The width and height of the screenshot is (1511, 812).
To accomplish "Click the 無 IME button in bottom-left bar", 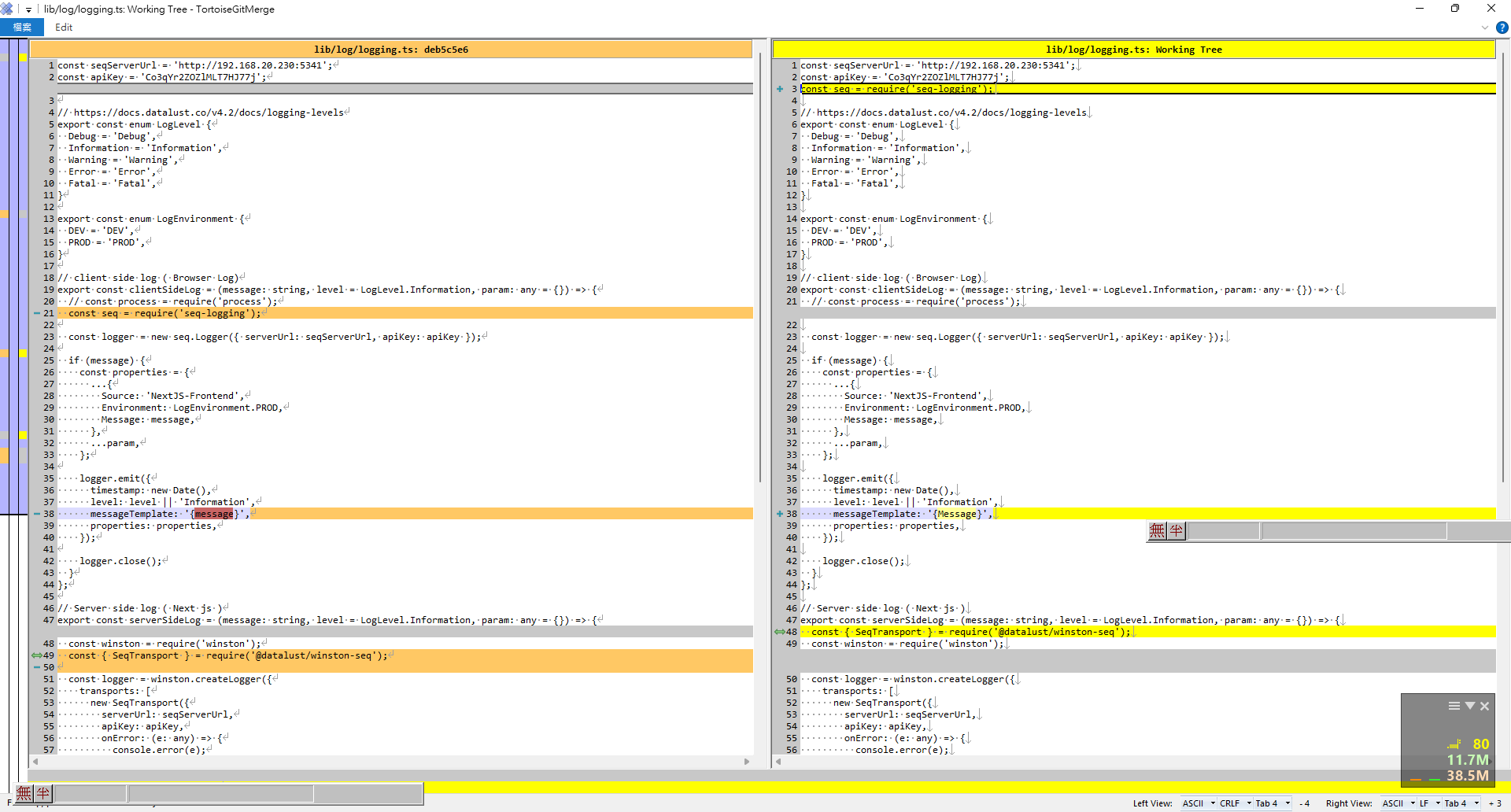I will pyautogui.click(x=24, y=793).
